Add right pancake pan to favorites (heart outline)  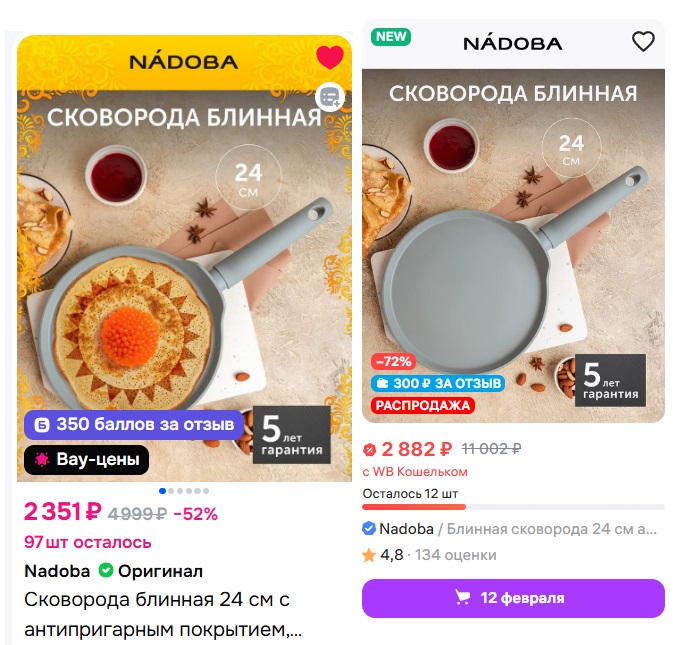643,42
